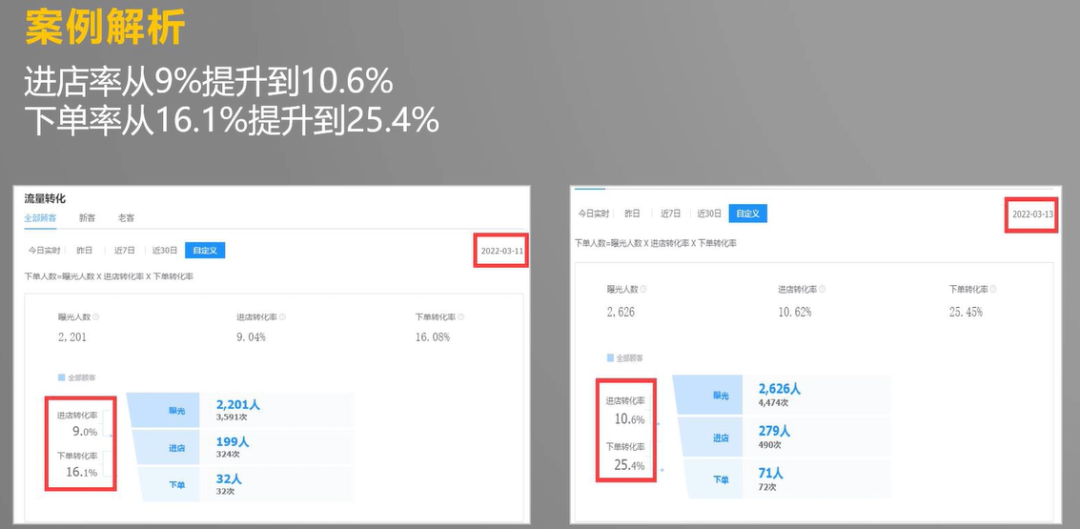The width and height of the screenshot is (1080, 529).
Task: Click 自定义 button in the 2022-03-11 panel
Action: [205, 251]
